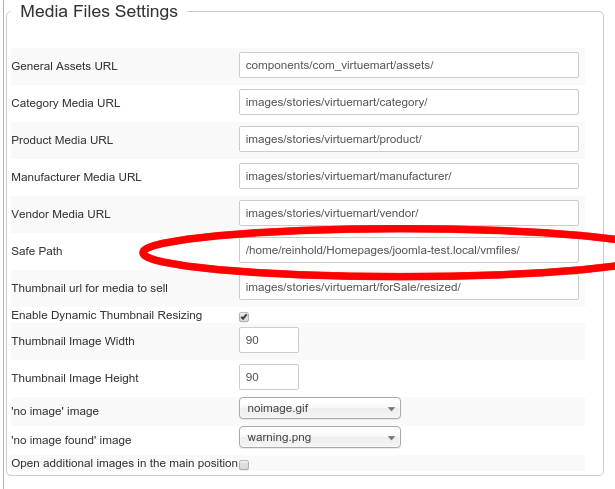Click the Safe Path text field
Image resolution: width=615 pixels, height=489 pixels.
409,250
